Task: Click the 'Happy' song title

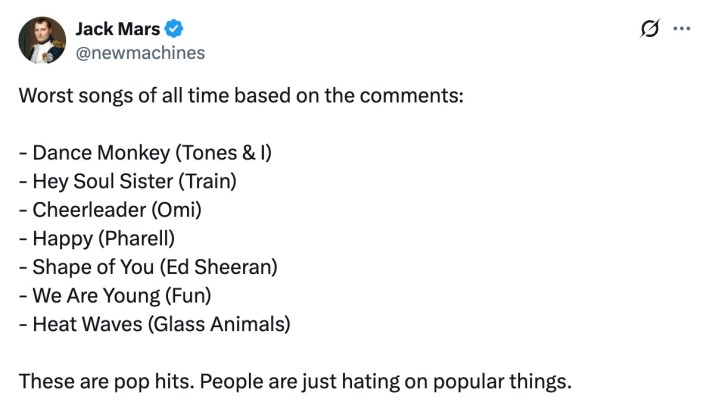Action: (60, 239)
